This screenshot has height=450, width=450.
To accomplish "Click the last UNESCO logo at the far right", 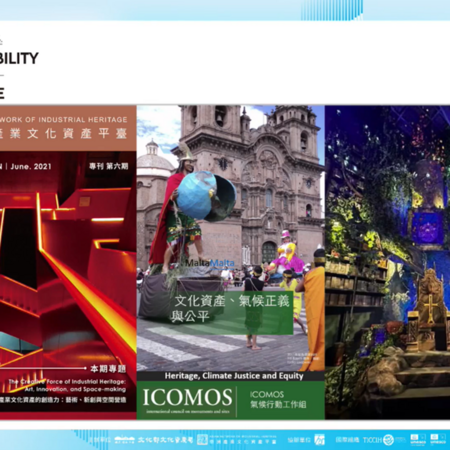I will click(438, 439).
